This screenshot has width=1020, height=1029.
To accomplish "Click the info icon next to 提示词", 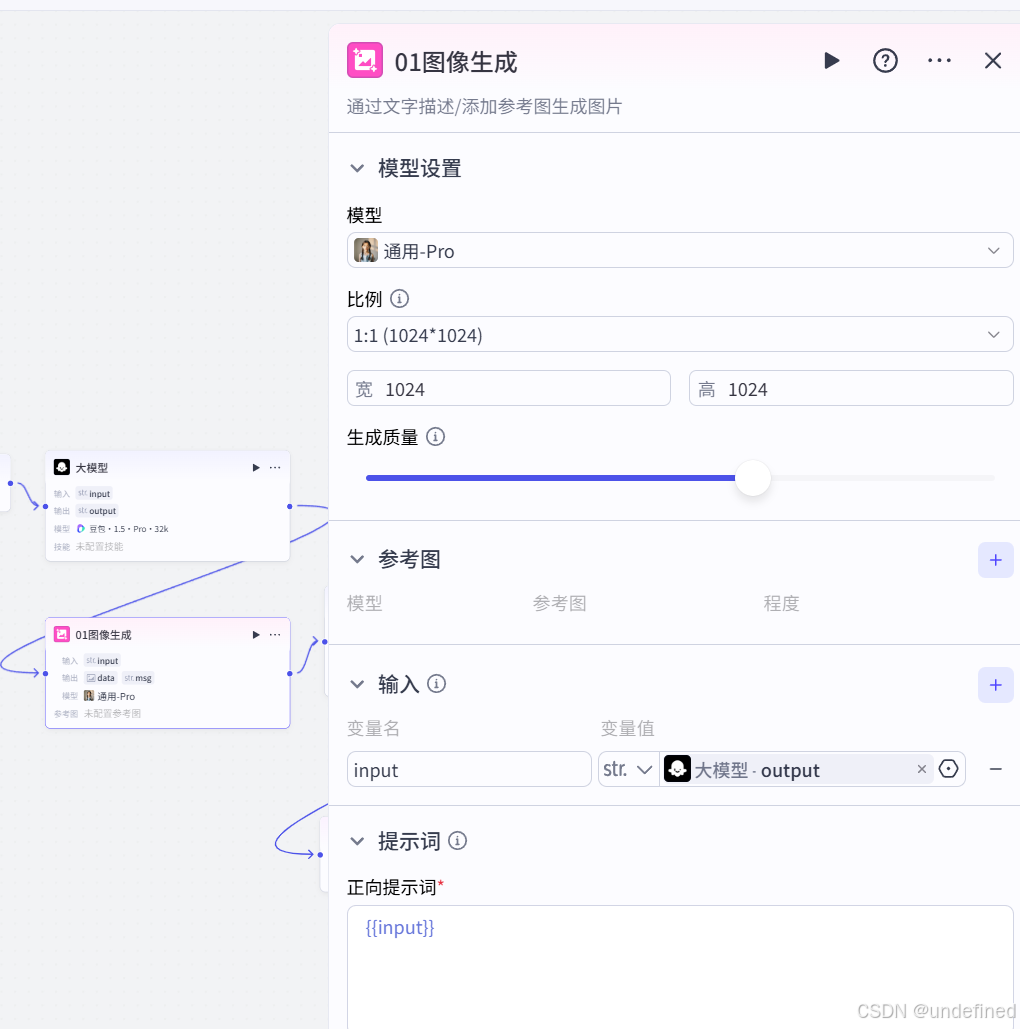I will [457, 841].
